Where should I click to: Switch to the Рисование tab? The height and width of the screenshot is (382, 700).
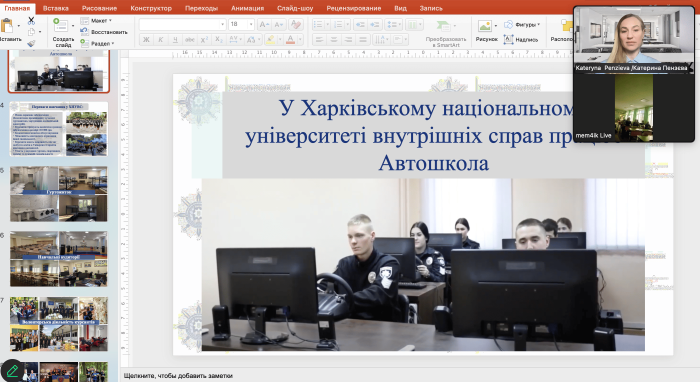(x=99, y=8)
